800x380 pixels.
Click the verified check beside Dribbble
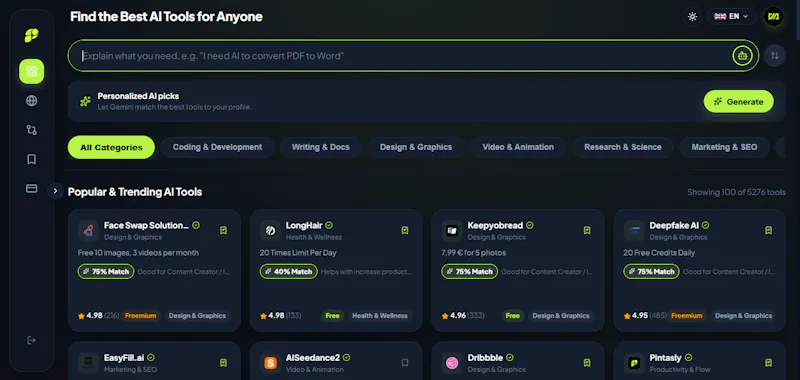pyautogui.click(x=510, y=358)
